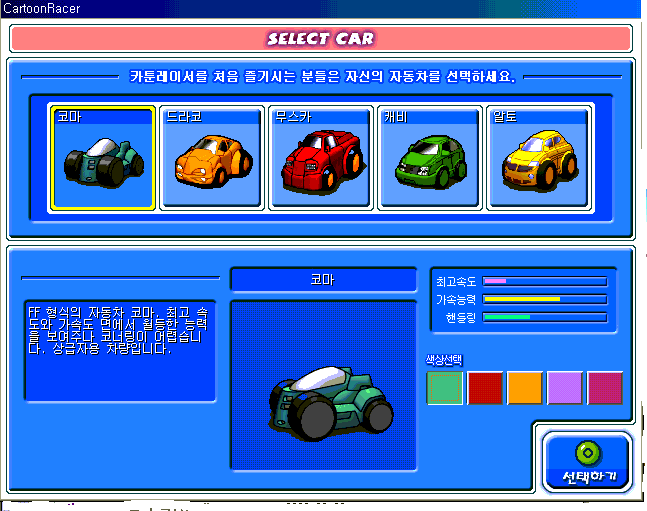Click the 색상선택 color selection label
647x511 pixels.
pyautogui.click(x=444, y=360)
